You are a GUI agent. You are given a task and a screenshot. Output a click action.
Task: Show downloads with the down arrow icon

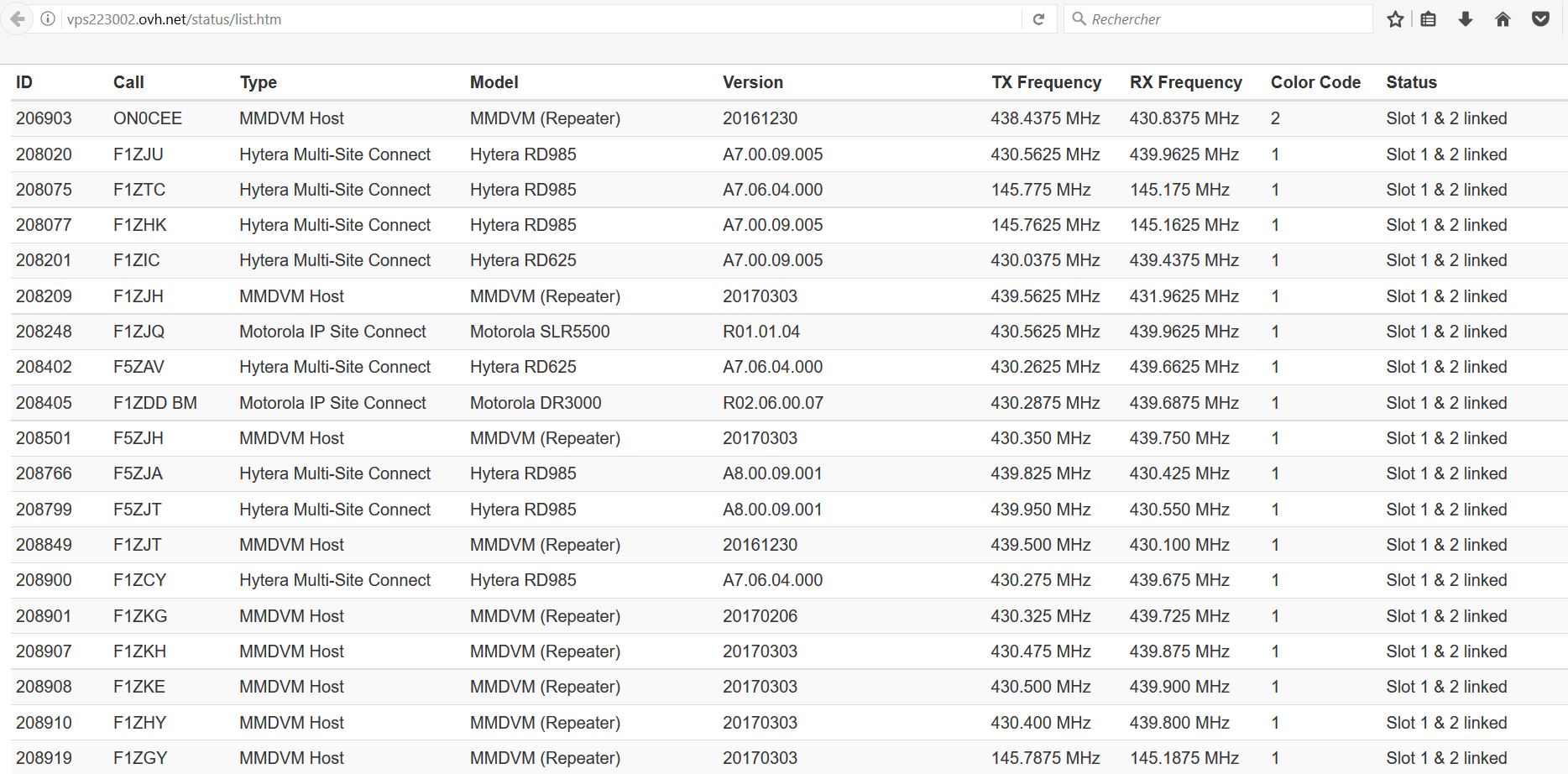(x=1466, y=18)
